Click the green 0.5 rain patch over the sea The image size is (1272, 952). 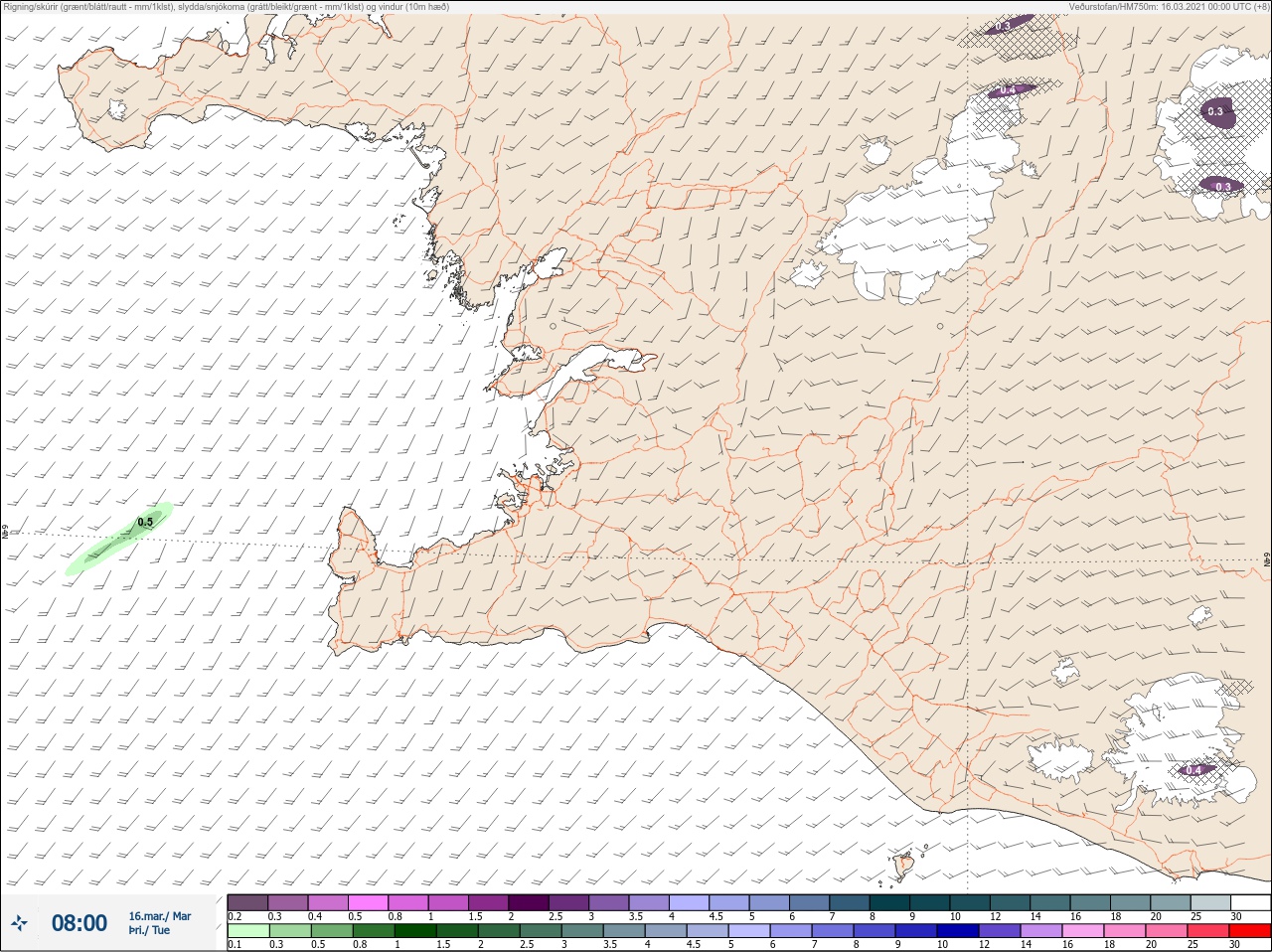119,539
